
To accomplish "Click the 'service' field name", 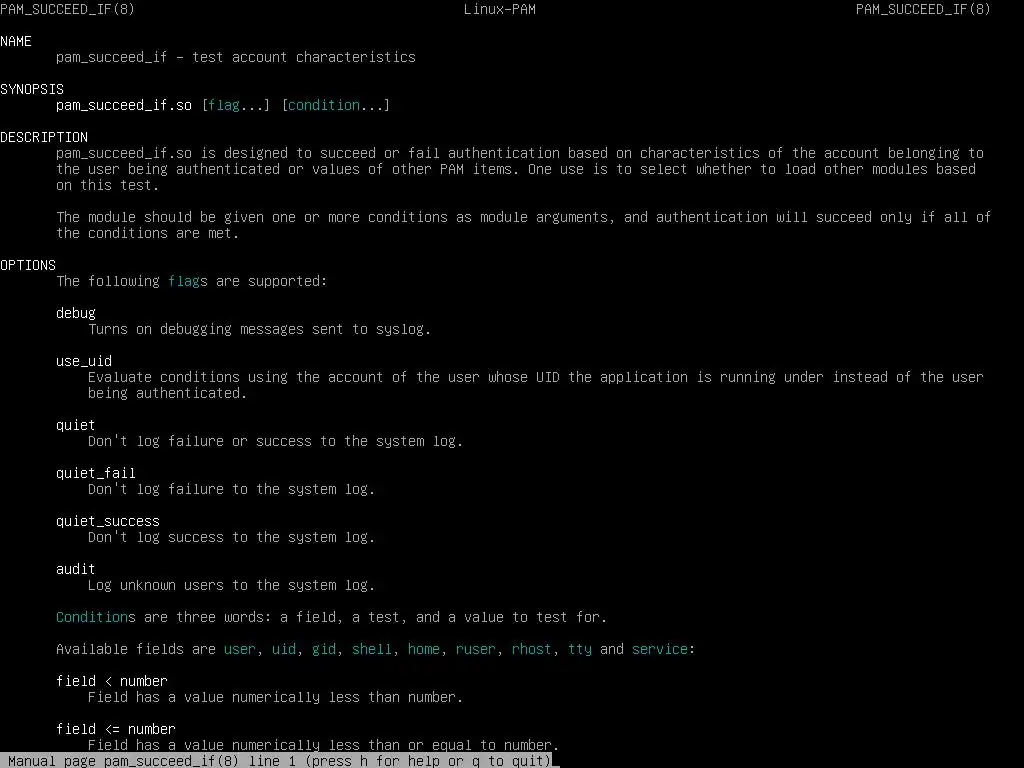I will click(660, 649).
